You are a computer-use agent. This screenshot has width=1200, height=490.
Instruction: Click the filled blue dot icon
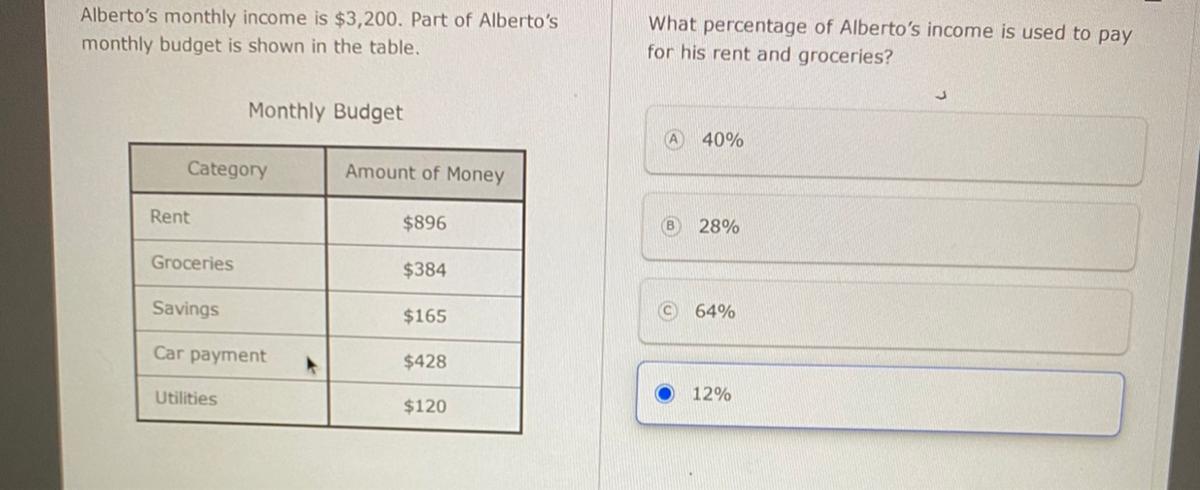pos(666,394)
